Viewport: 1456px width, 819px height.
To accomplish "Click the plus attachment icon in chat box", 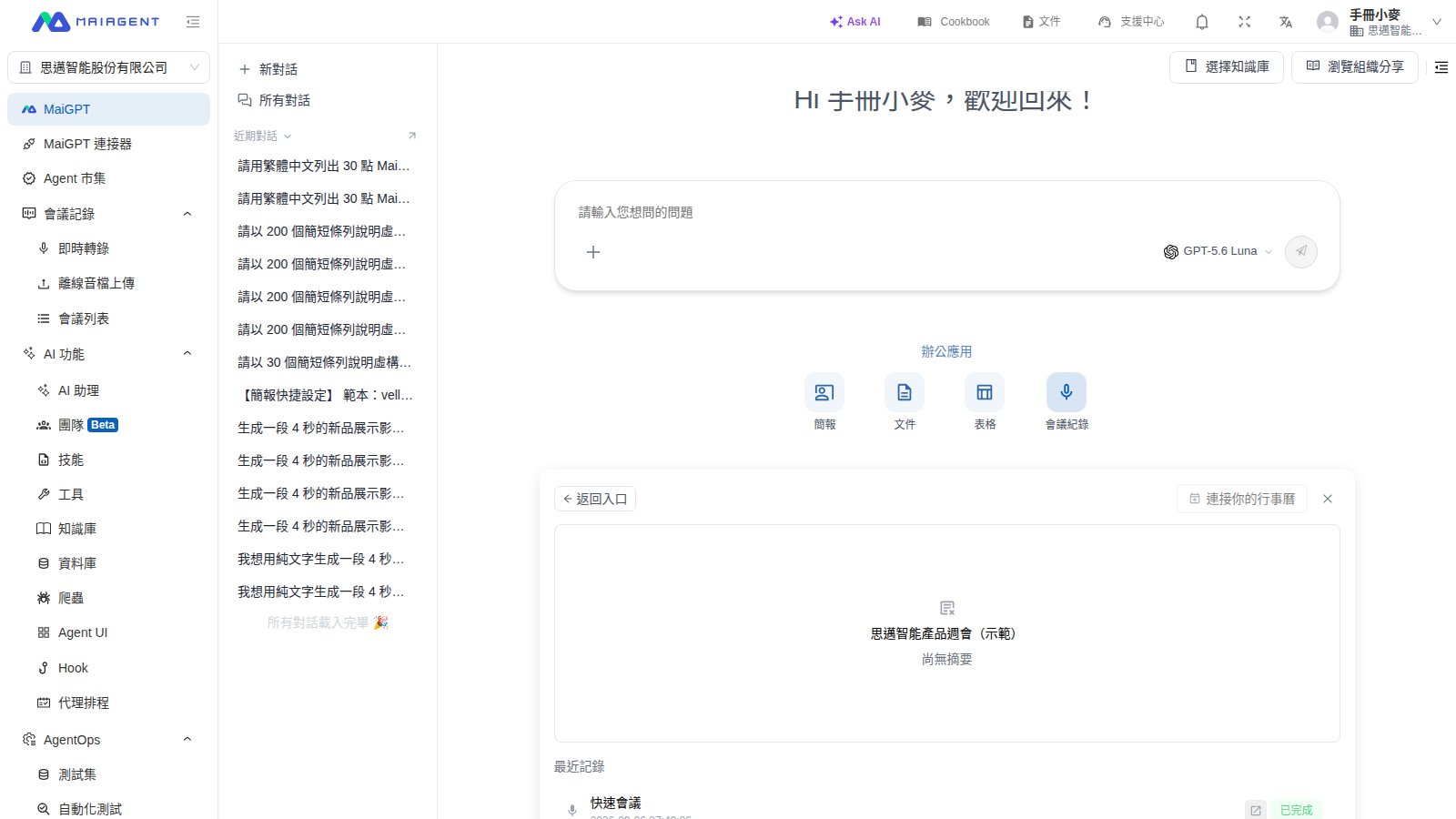I will (593, 252).
